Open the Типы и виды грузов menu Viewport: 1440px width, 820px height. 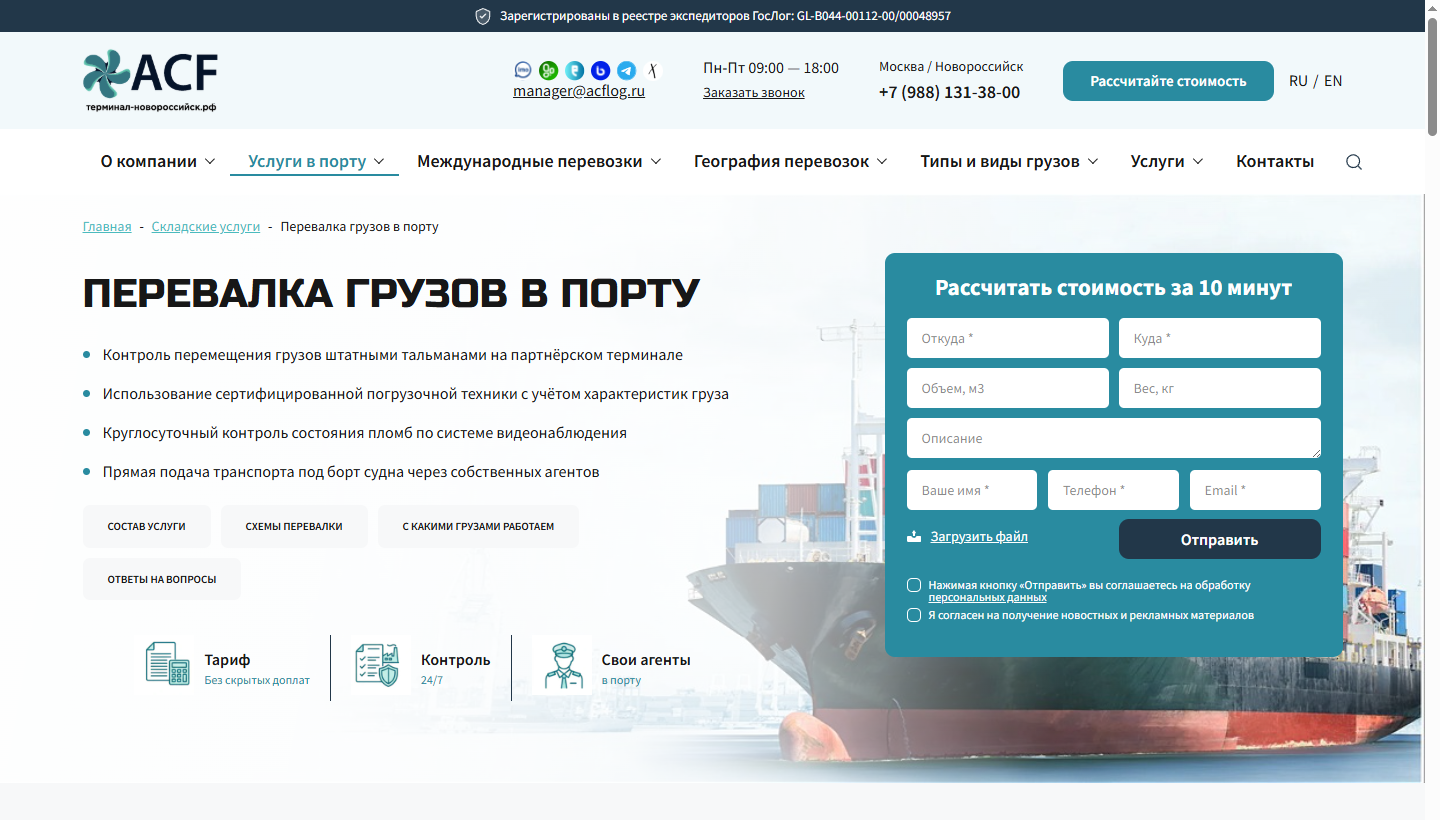[1000, 161]
